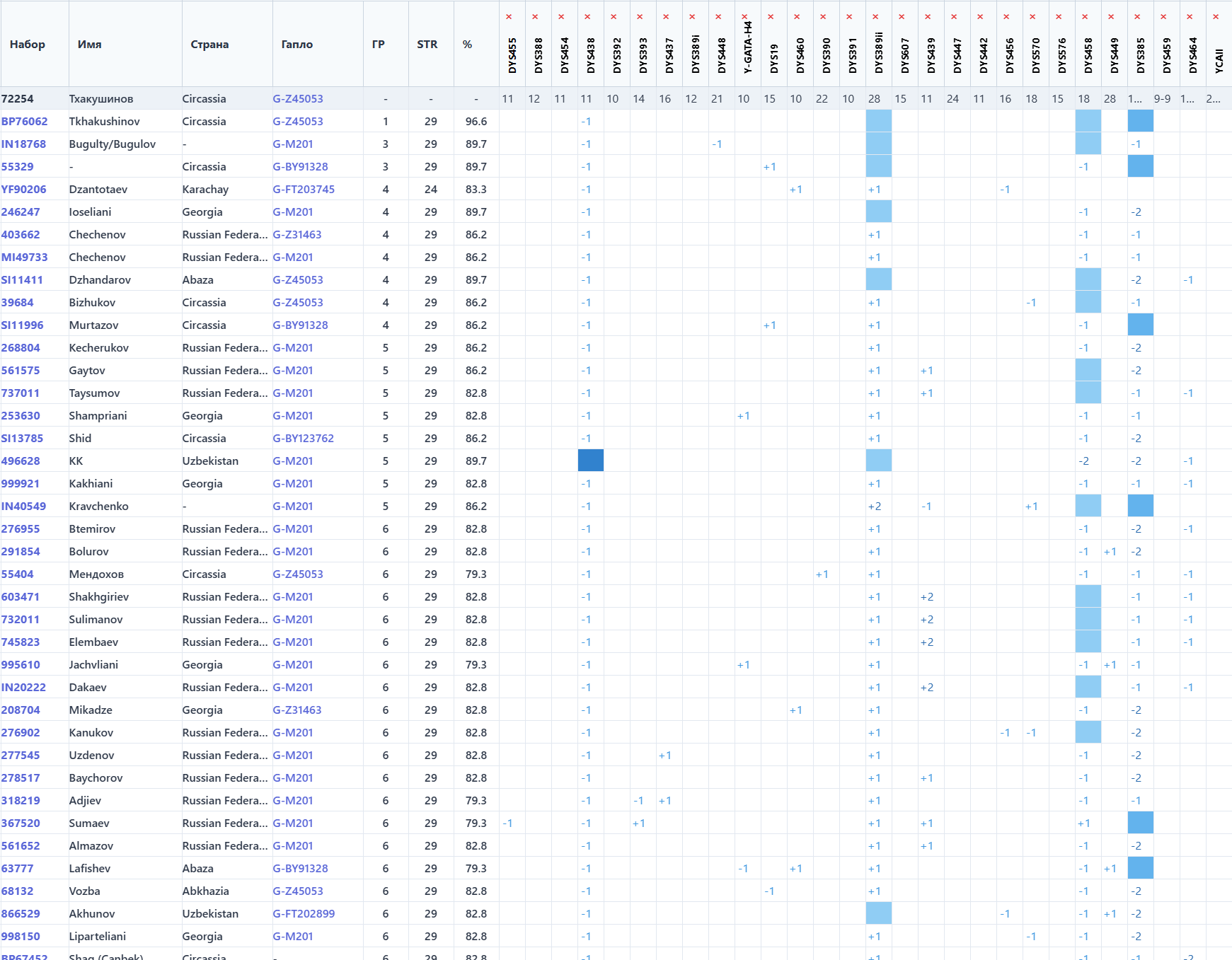Click dark blue DYS438 cell in KK row

click(x=591, y=461)
